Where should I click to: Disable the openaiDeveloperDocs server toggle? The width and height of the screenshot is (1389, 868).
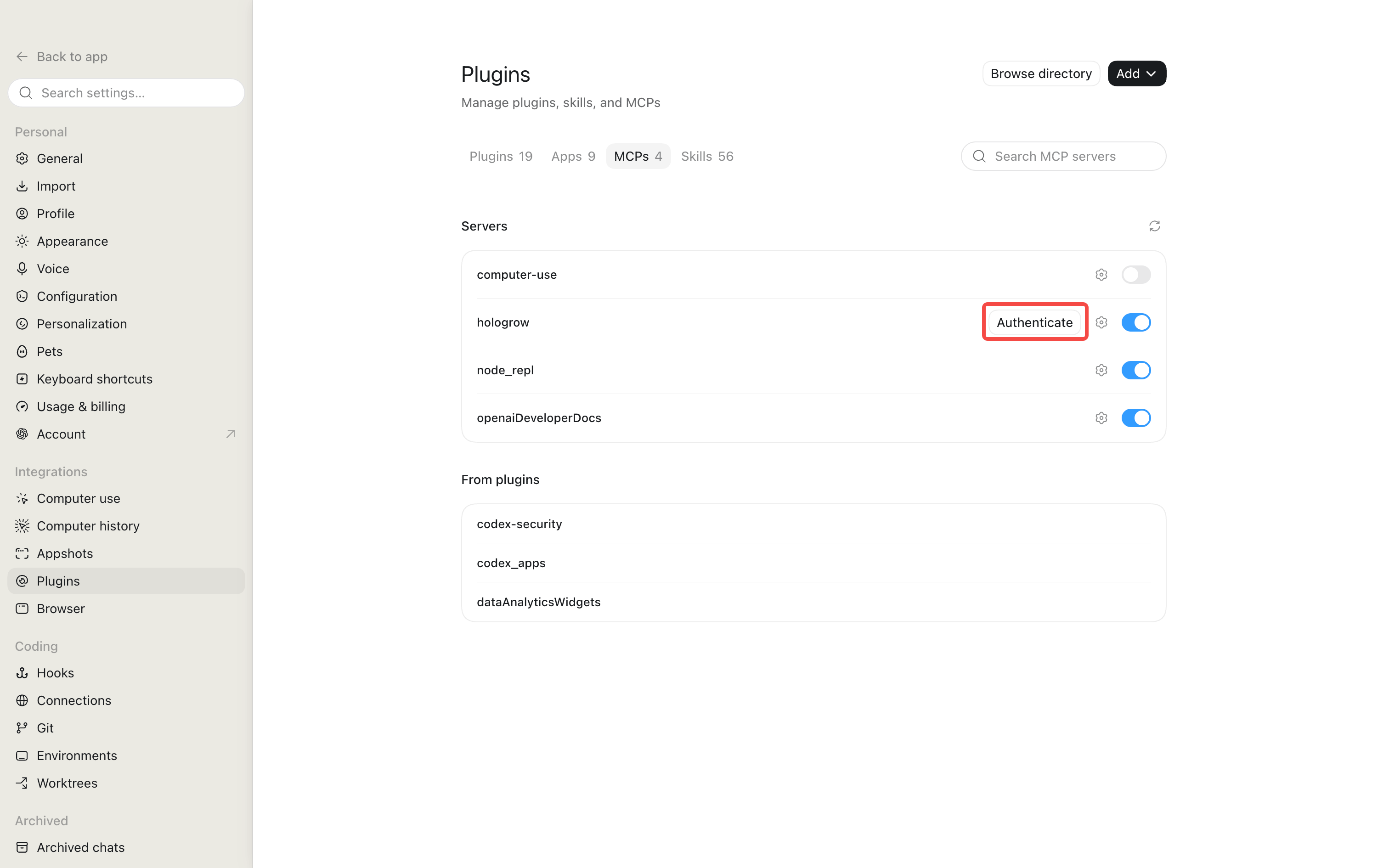click(x=1135, y=417)
